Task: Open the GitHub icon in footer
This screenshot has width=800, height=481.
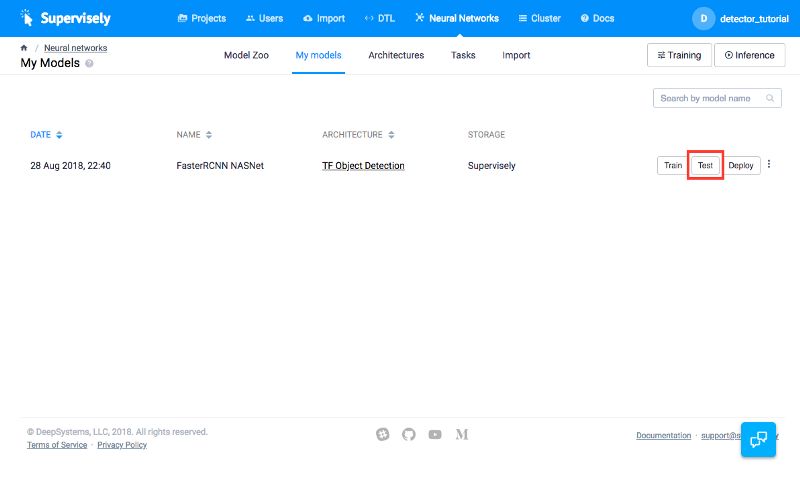Action: [409, 434]
